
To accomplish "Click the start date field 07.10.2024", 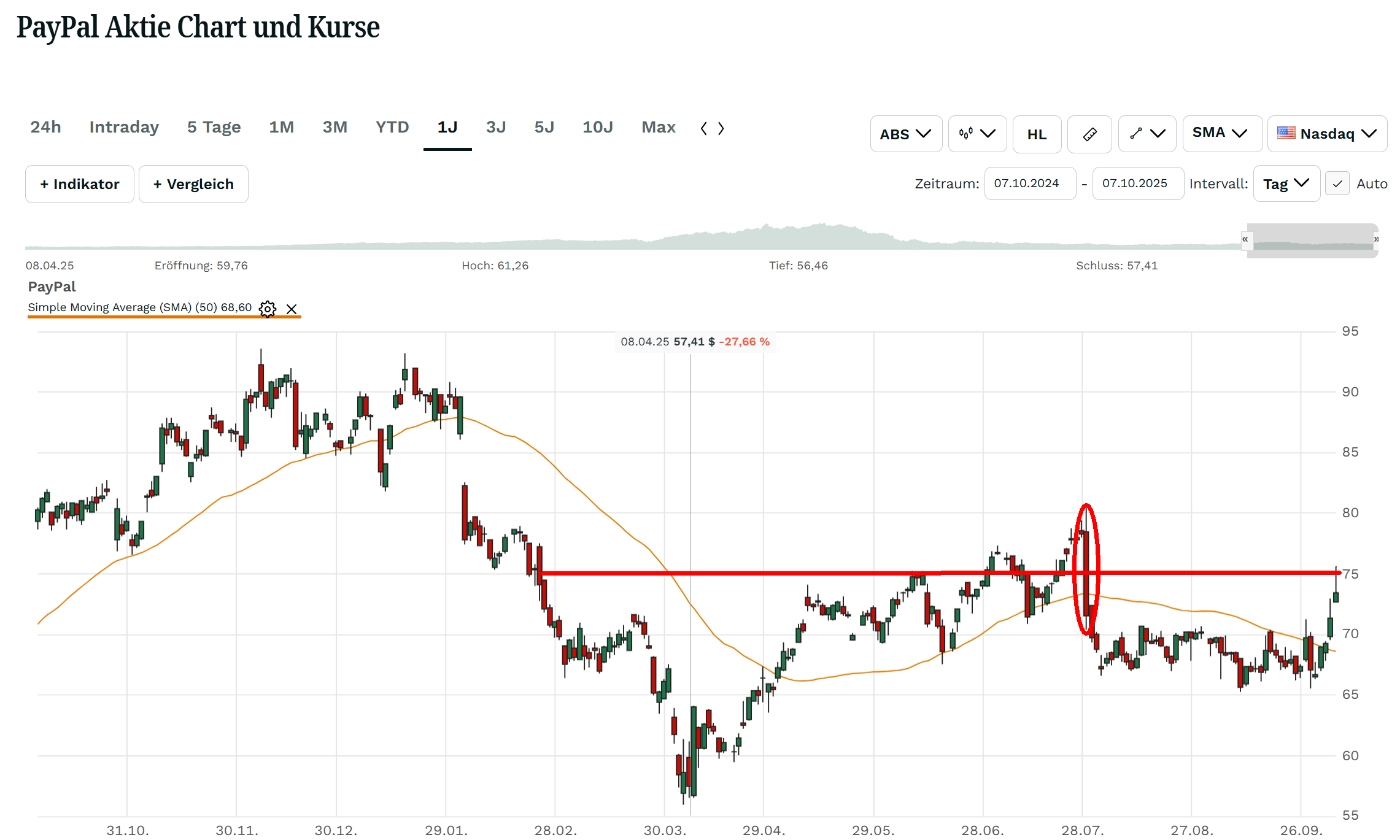I will click(x=1029, y=183).
